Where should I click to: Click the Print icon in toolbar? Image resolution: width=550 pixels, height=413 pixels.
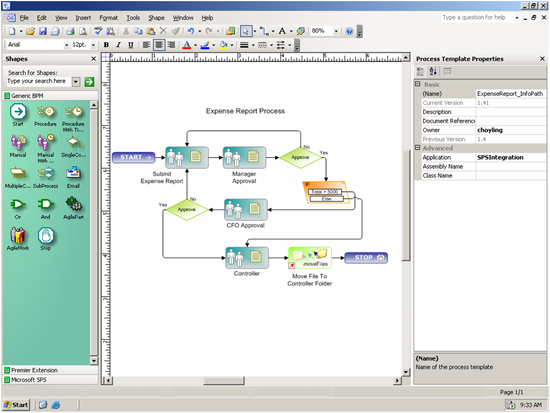(70, 31)
